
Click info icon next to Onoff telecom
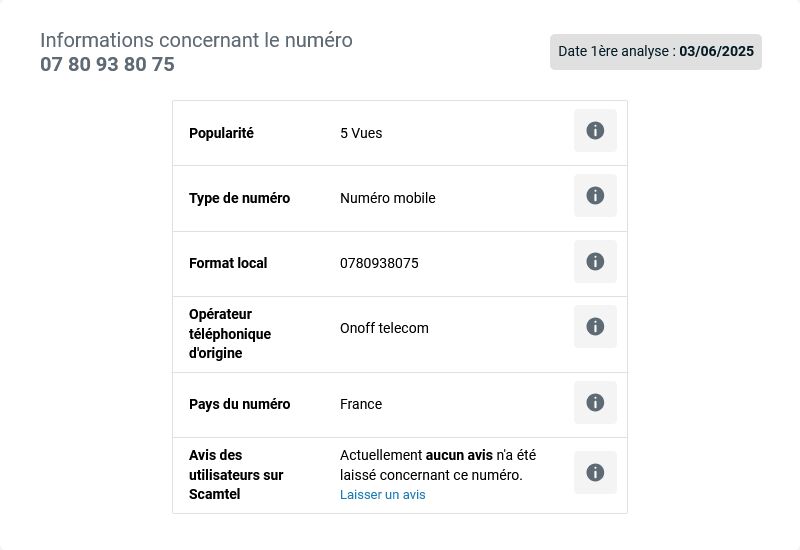click(595, 327)
